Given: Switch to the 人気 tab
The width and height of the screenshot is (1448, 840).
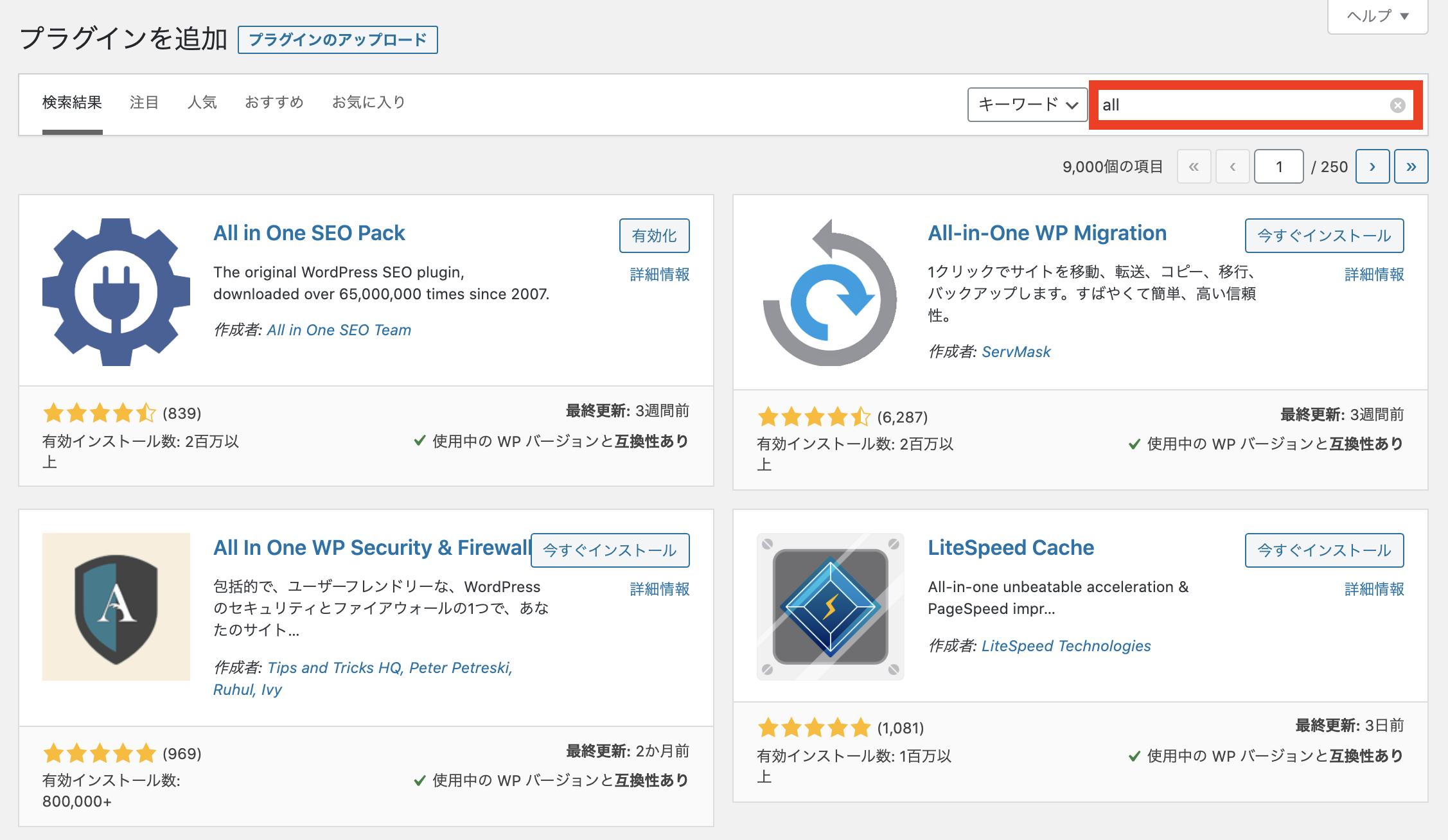Looking at the screenshot, I should click(202, 103).
